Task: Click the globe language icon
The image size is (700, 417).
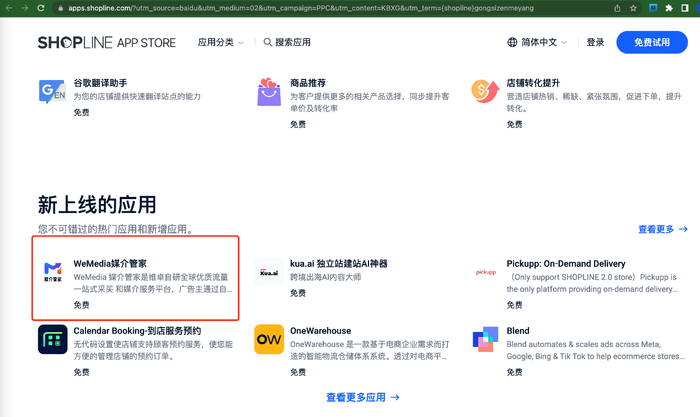Action: point(512,42)
